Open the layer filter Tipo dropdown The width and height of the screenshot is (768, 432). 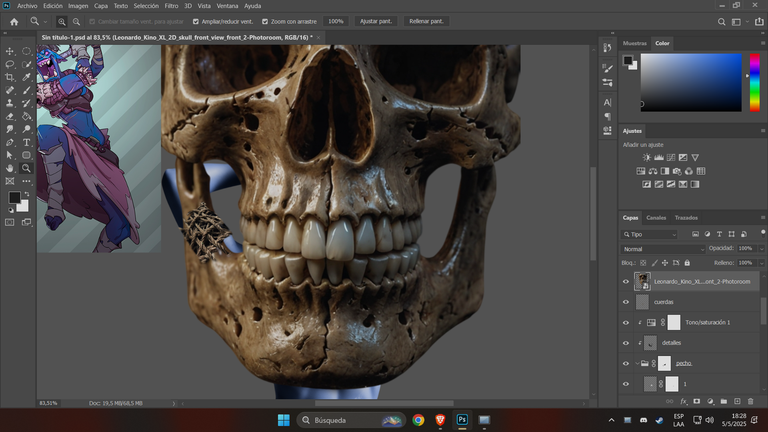[649, 235]
